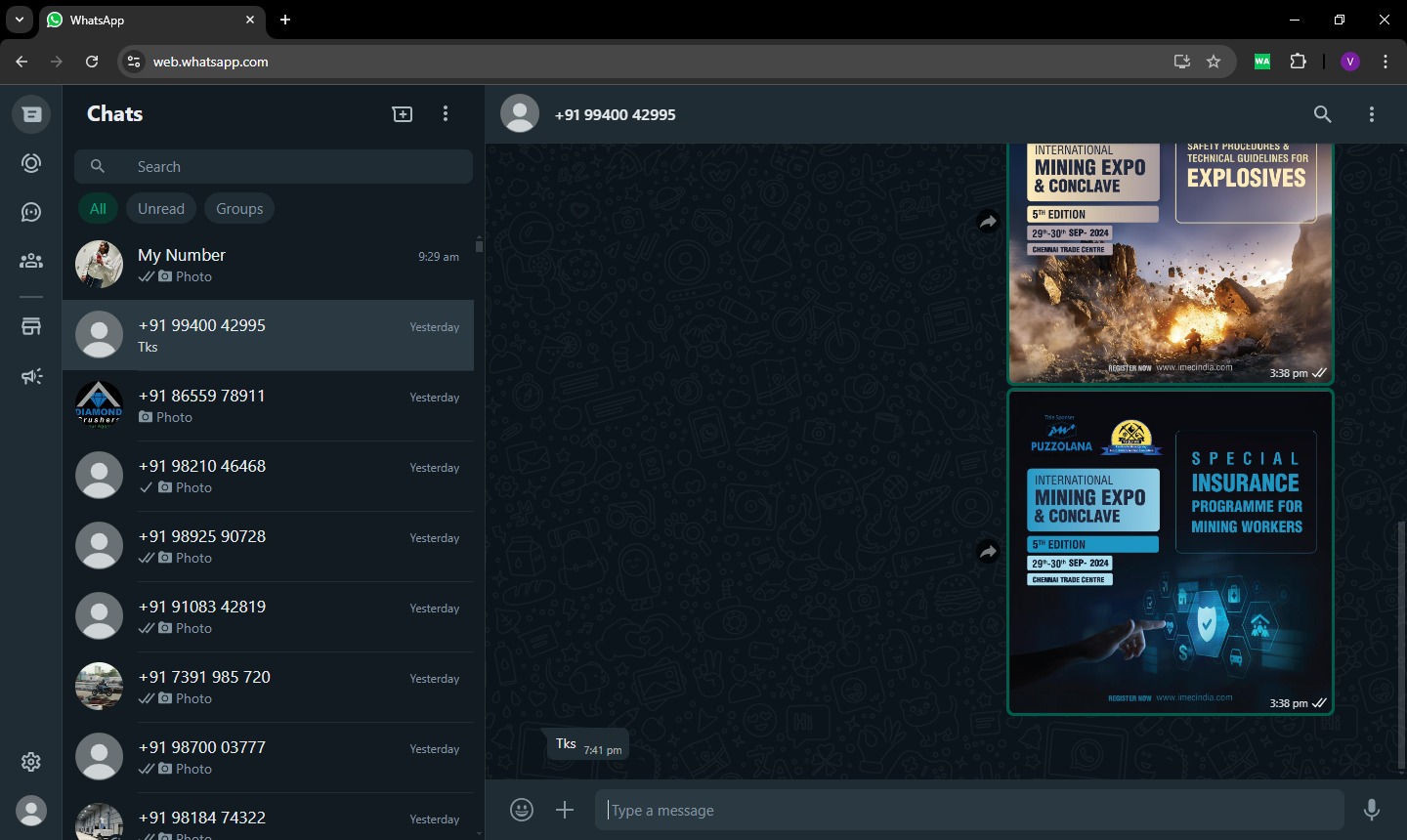Reload the WhatsApp page
Viewport: 1407px width, 840px height.
(92, 62)
